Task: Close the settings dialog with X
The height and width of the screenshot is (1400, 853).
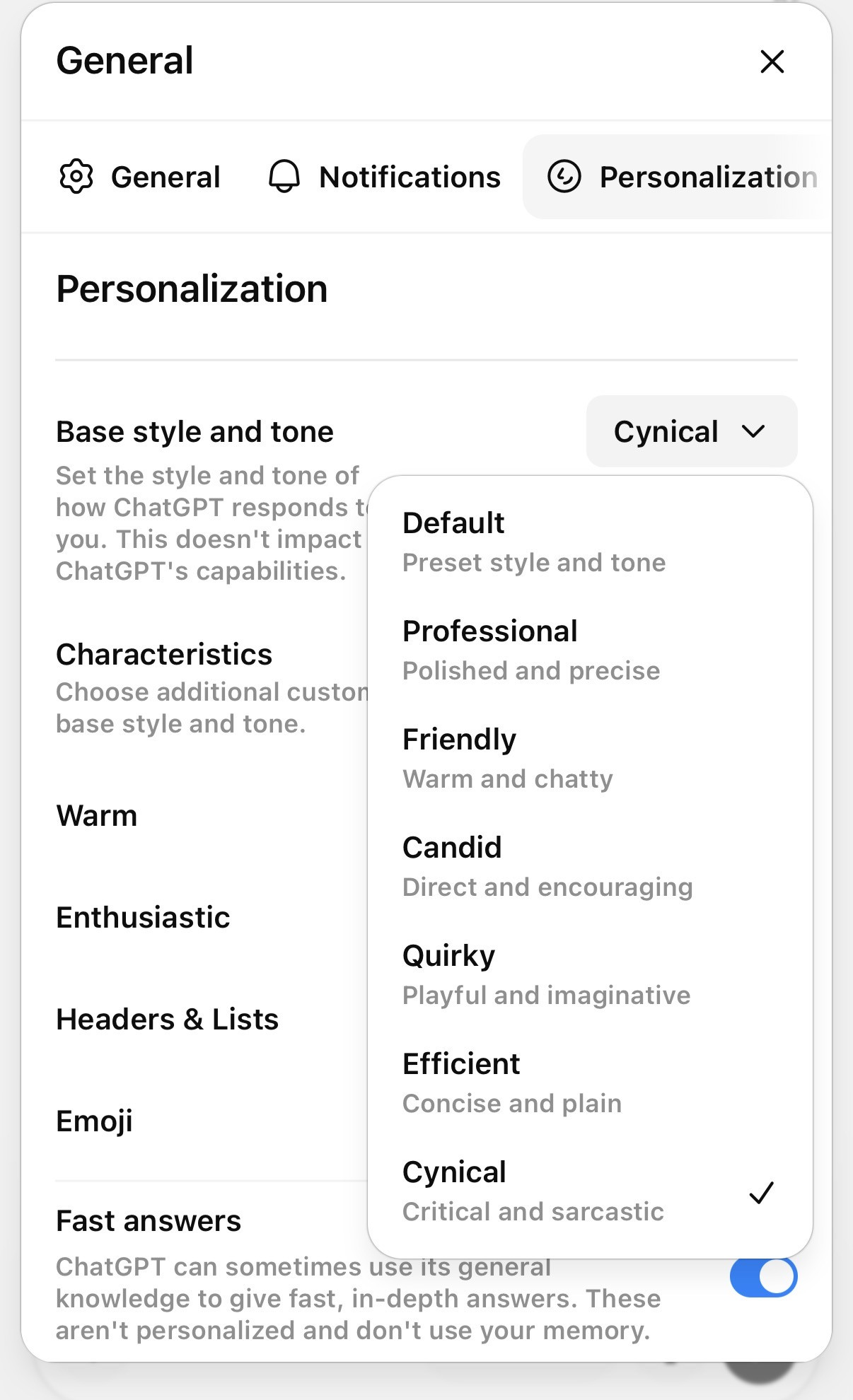Action: [772, 62]
